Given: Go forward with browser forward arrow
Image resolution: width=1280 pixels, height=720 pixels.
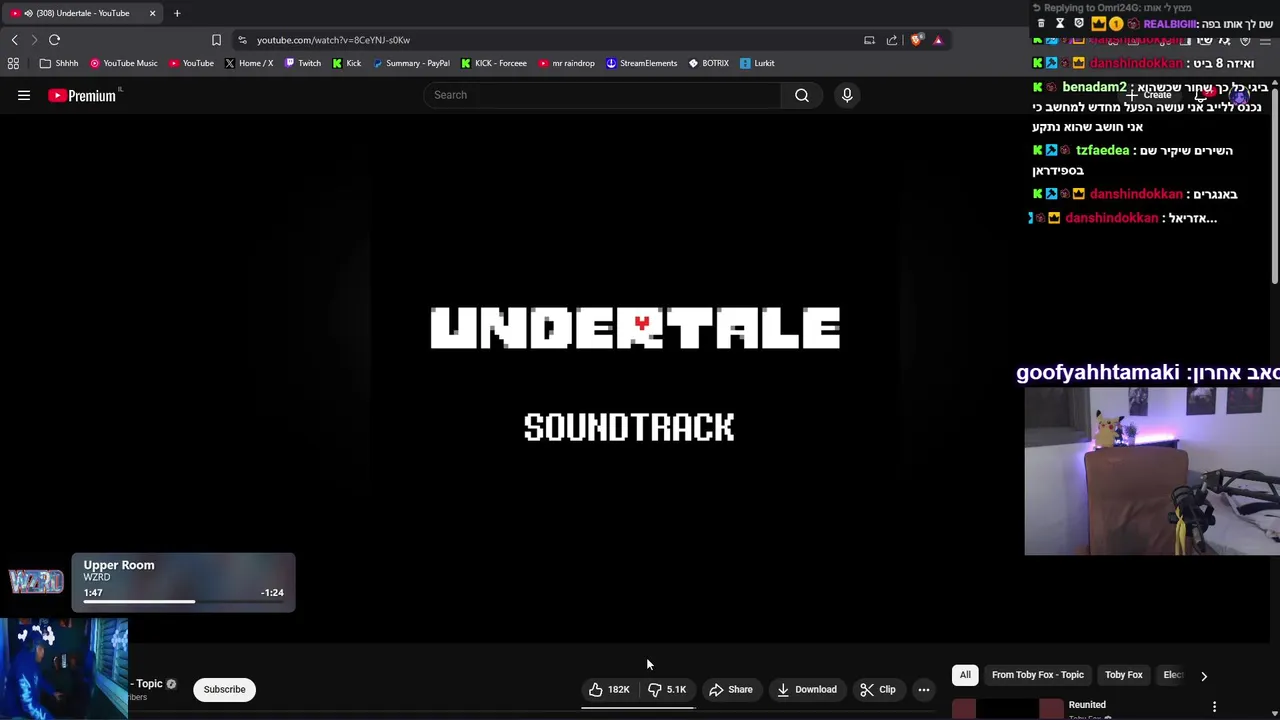Looking at the screenshot, I should pyautogui.click(x=34, y=40).
